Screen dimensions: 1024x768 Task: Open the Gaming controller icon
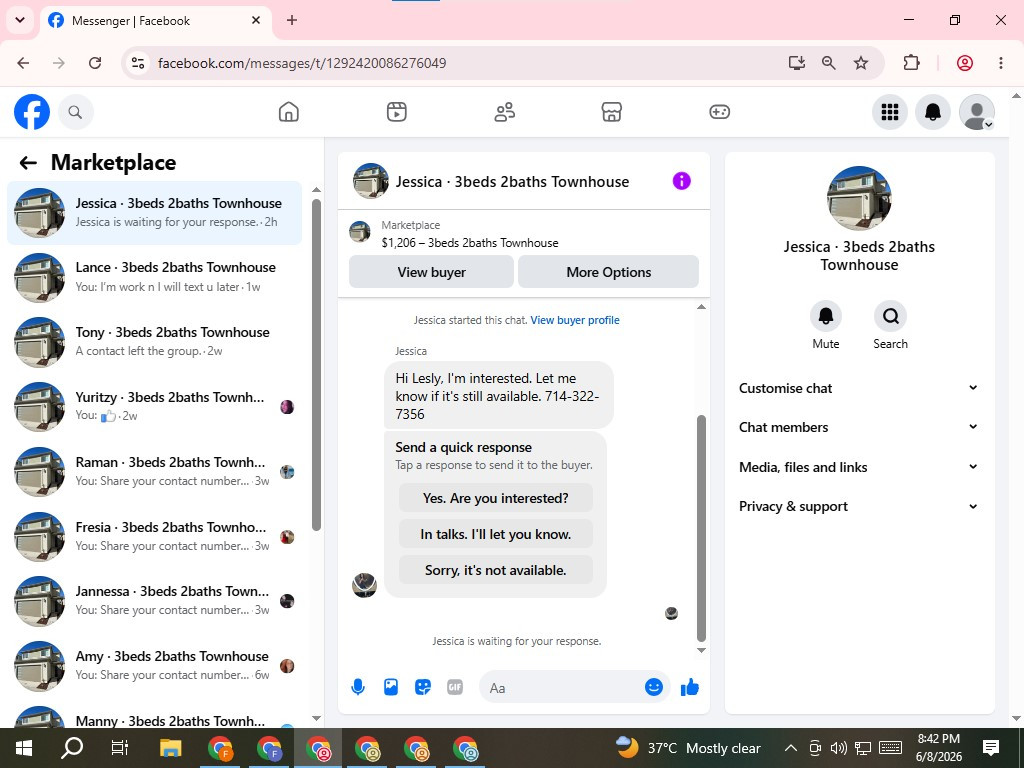(x=719, y=112)
